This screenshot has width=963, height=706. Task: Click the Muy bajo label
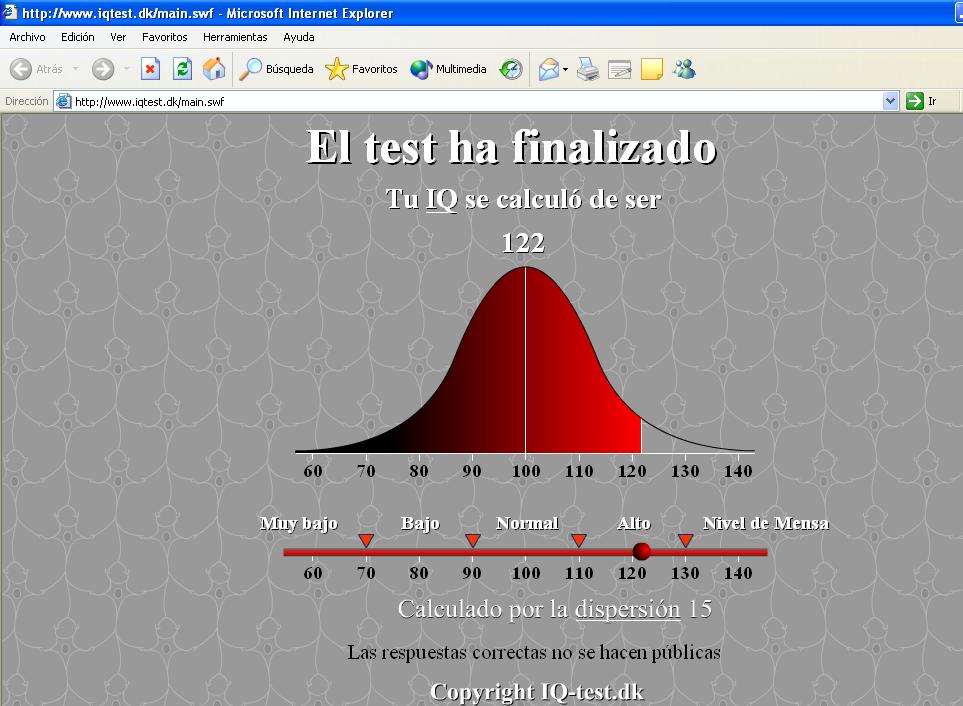coord(298,523)
